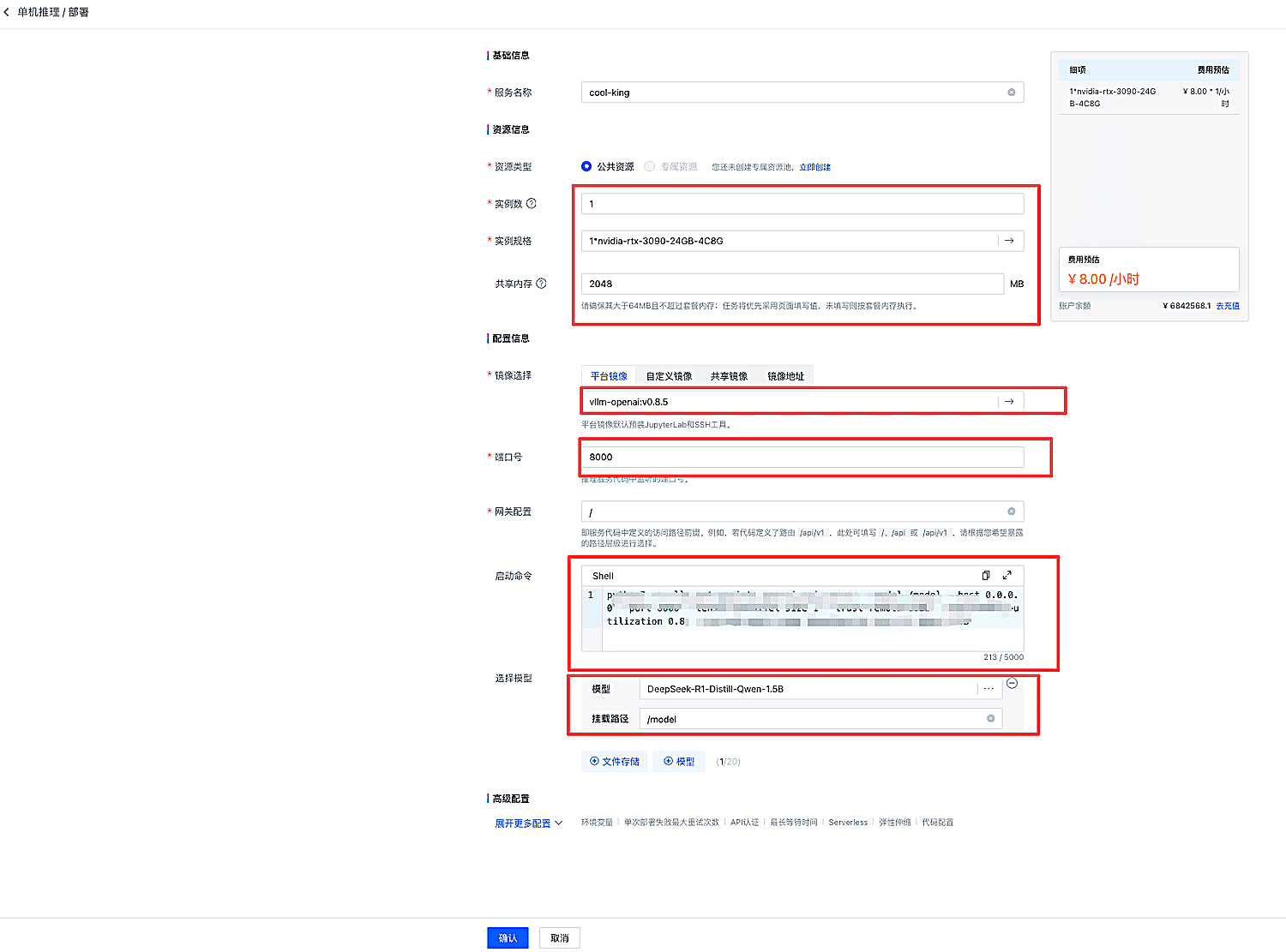The height and width of the screenshot is (952, 1286).
Task: Click the 挂载路径 input with /model
Action: pos(820,719)
